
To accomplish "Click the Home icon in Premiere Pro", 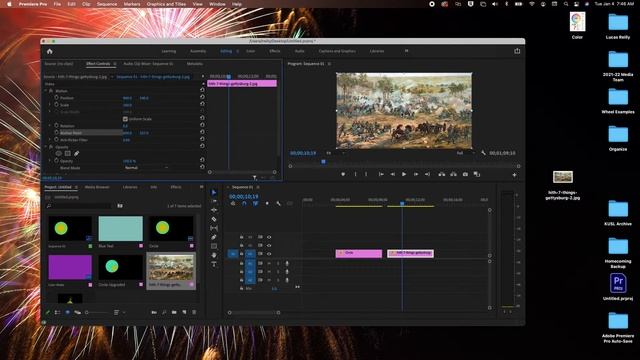I will coord(50,51).
